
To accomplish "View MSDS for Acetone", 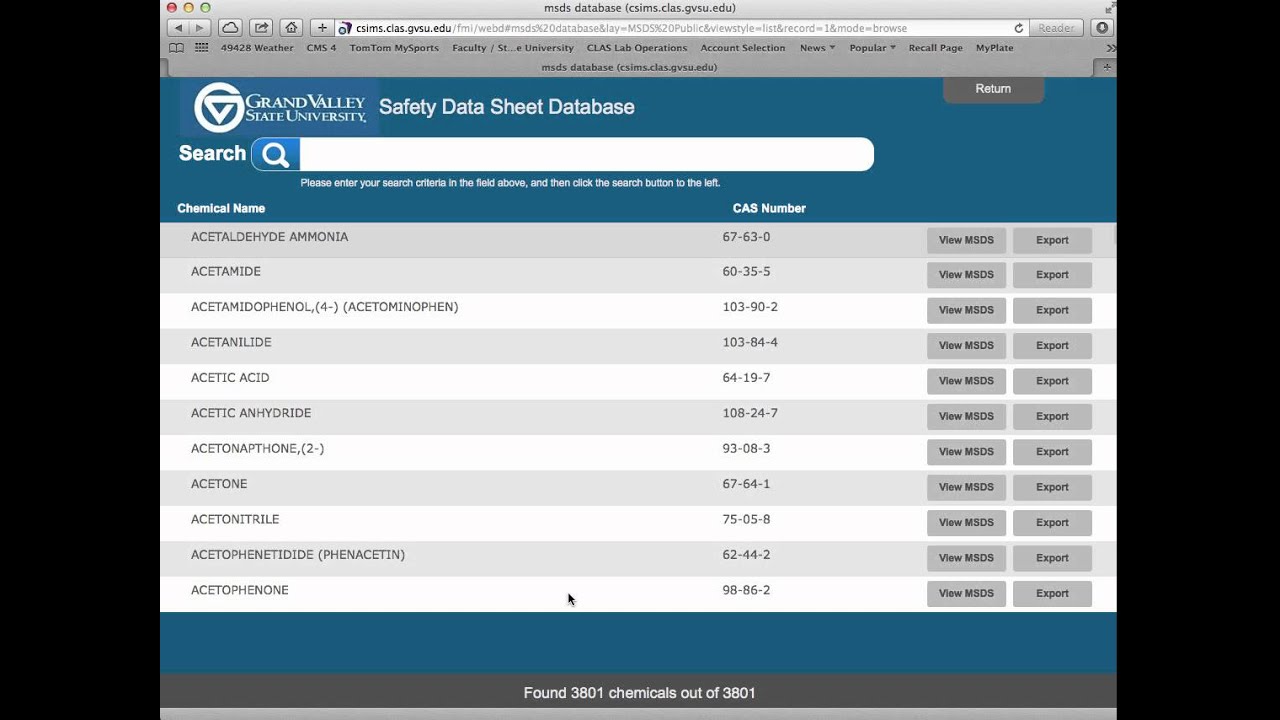I will click(x=966, y=487).
